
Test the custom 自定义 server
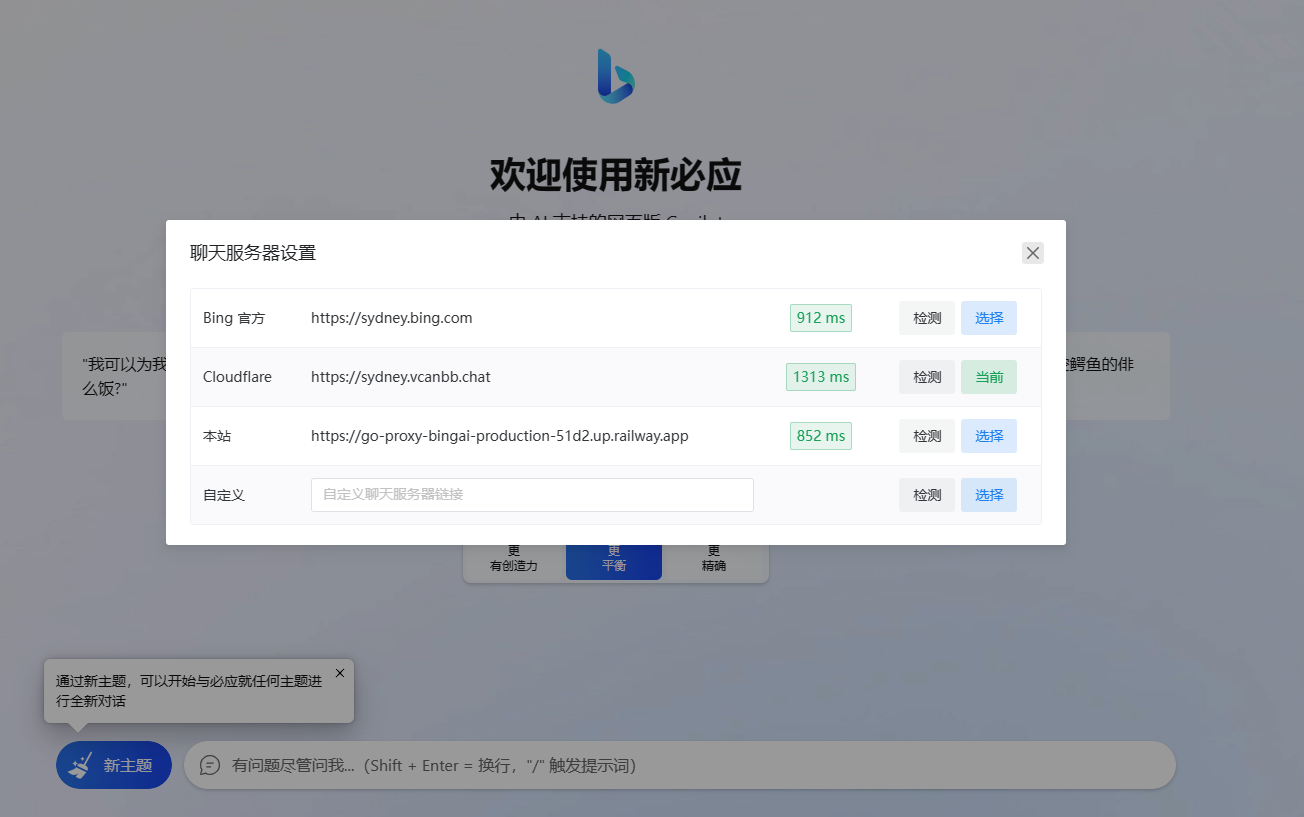[x=927, y=495]
